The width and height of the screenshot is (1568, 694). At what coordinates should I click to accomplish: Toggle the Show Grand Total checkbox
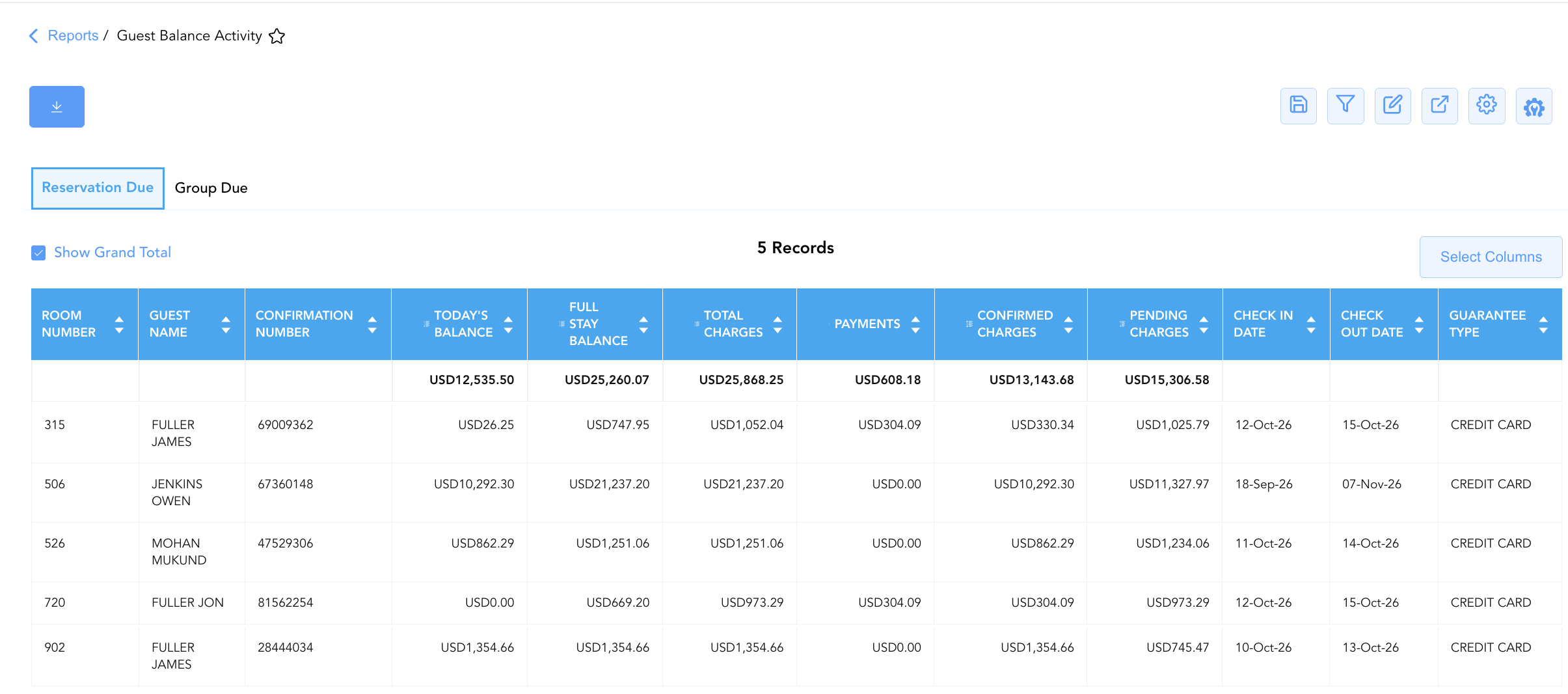(38, 253)
